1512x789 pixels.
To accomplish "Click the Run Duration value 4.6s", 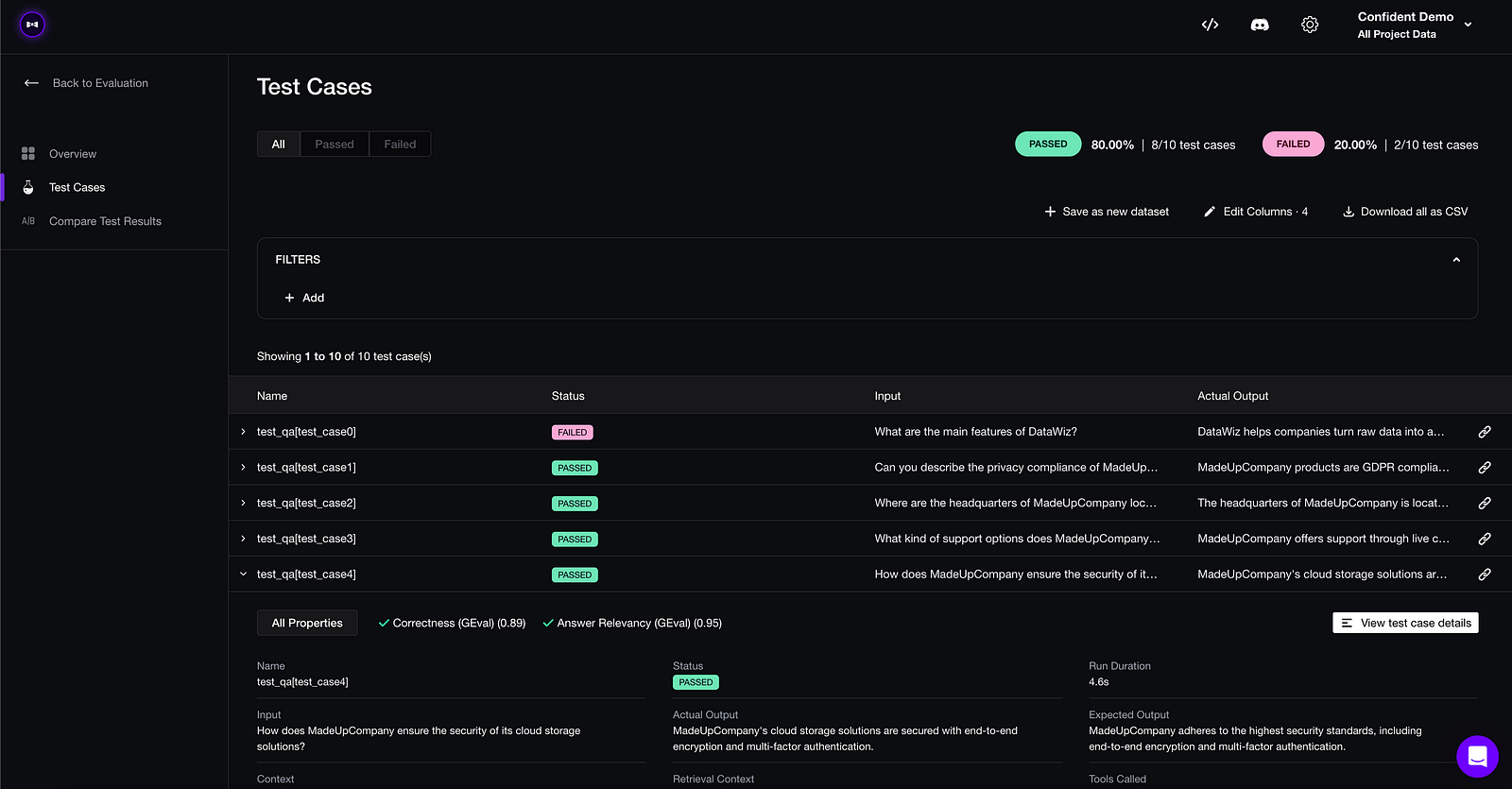I will pyautogui.click(x=1099, y=682).
